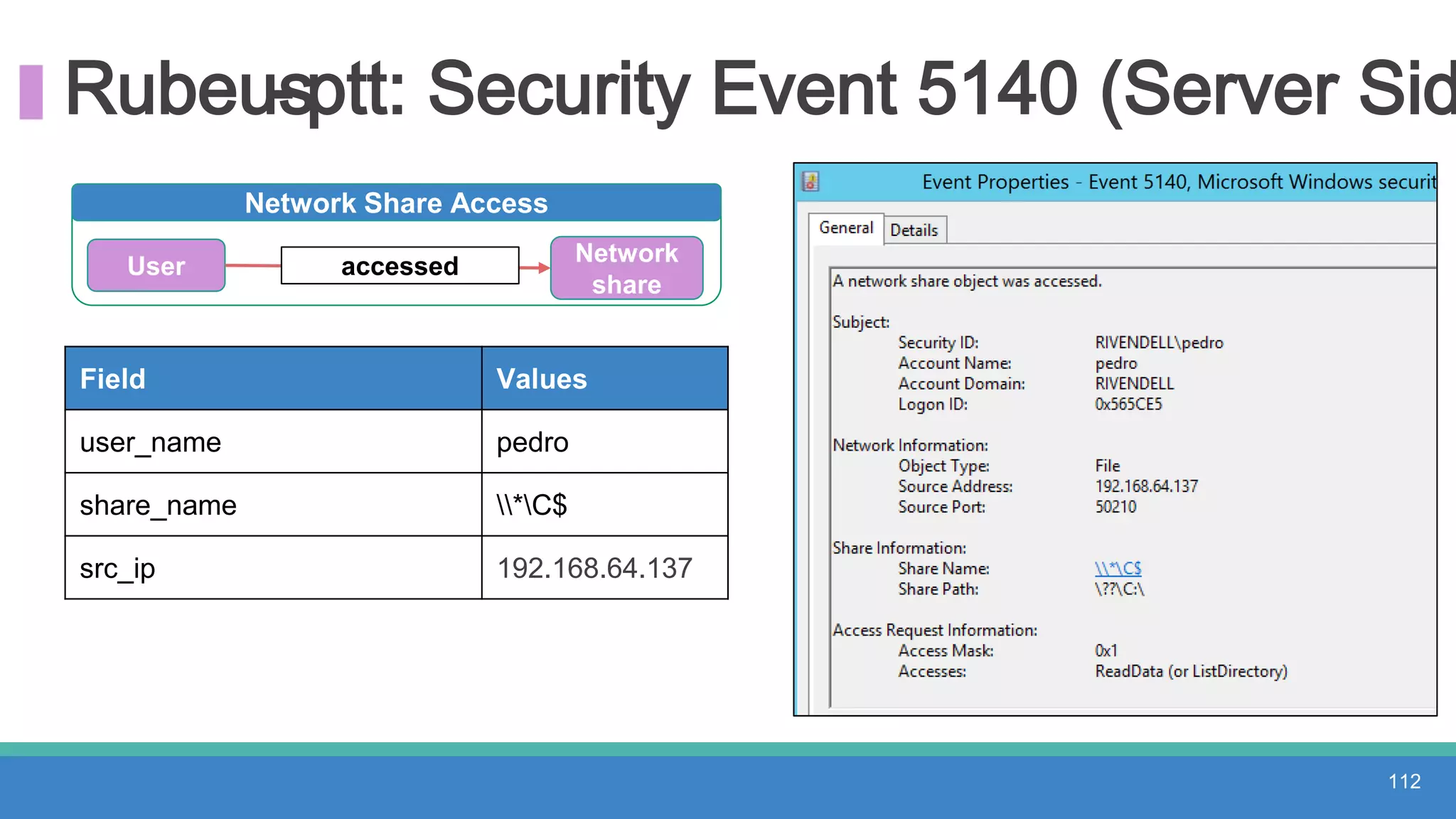Follow the \\*\C$ share name link
The width and height of the screenshot is (1456, 819).
pos(1118,569)
